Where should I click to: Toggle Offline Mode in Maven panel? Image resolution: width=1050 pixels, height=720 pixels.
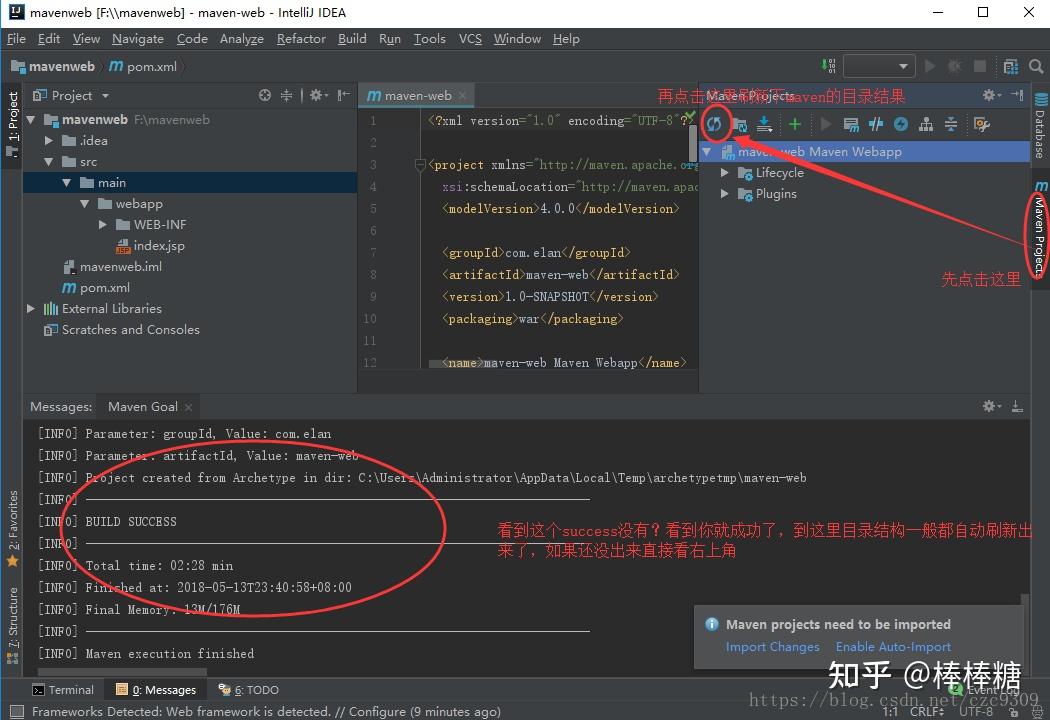click(902, 124)
